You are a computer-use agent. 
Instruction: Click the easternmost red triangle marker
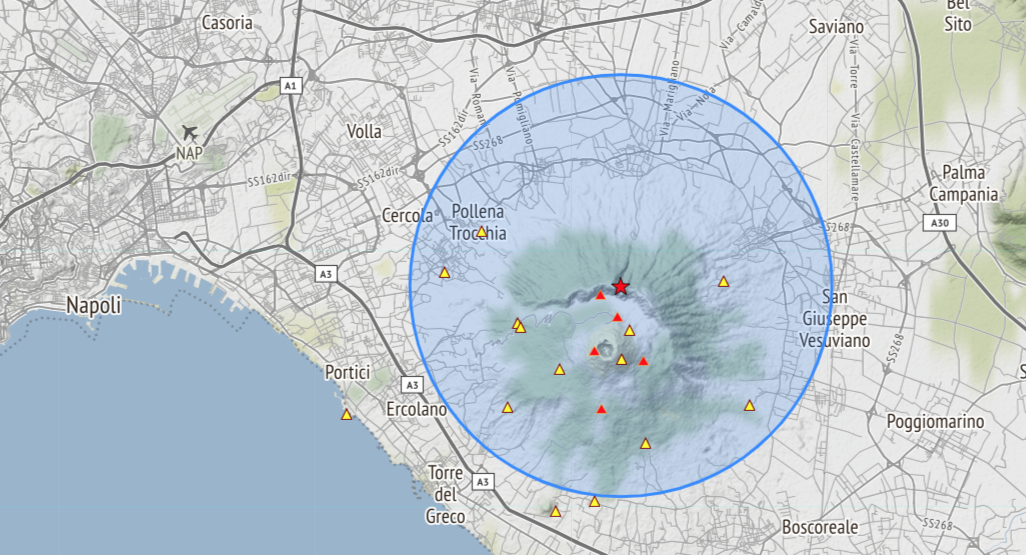click(643, 361)
